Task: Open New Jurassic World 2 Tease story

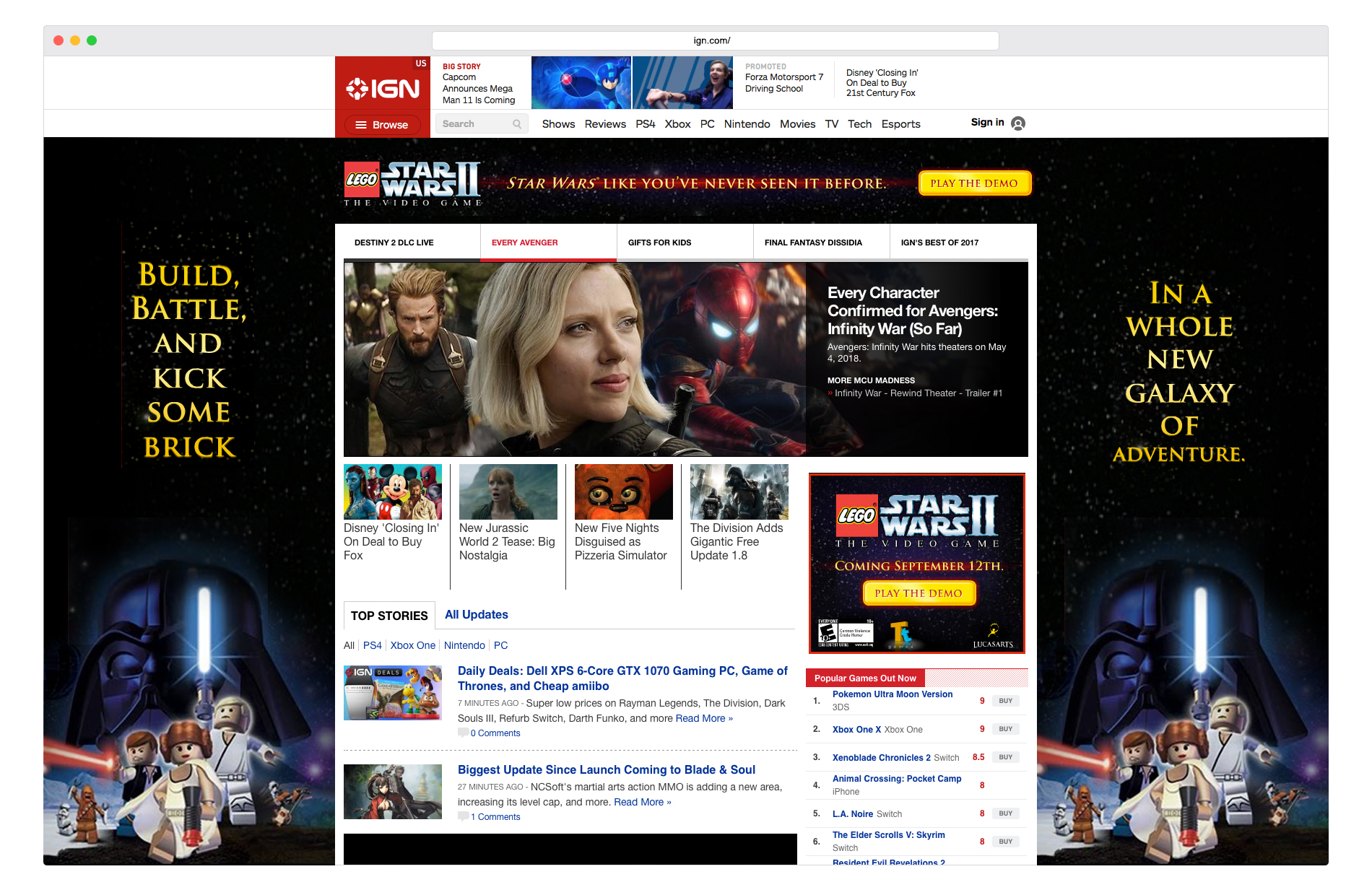Action: point(507,541)
